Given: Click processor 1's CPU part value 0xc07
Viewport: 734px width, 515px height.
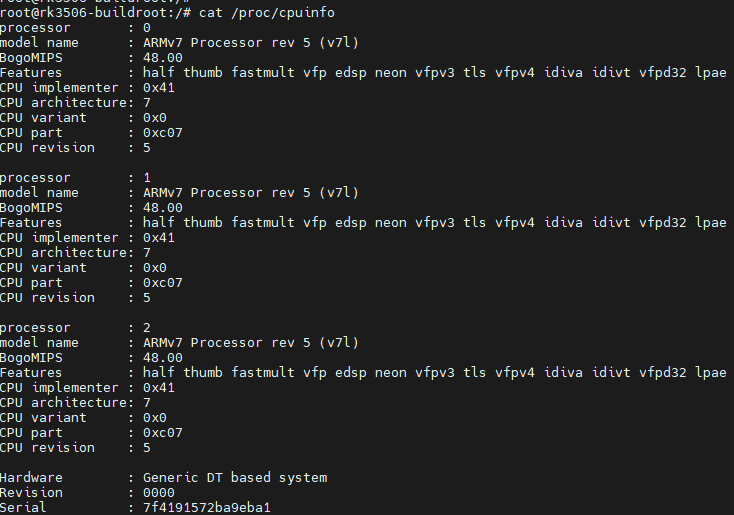Looking at the screenshot, I should click(x=163, y=282).
